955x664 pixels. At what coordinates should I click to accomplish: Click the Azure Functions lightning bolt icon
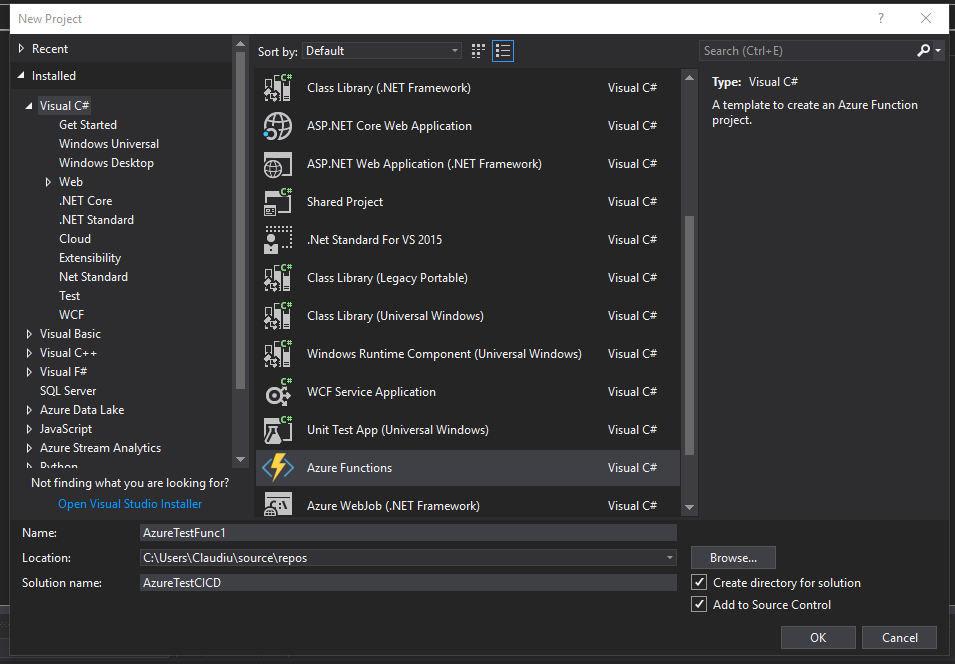pos(278,468)
